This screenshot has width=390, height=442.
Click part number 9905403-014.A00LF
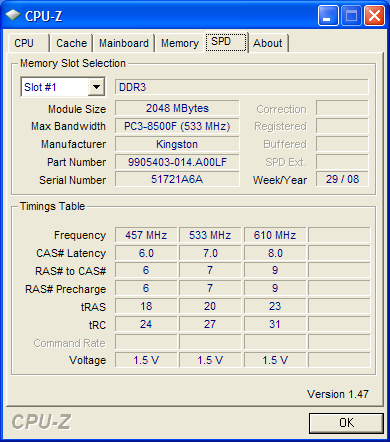pyautogui.click(x=177, y=162)
